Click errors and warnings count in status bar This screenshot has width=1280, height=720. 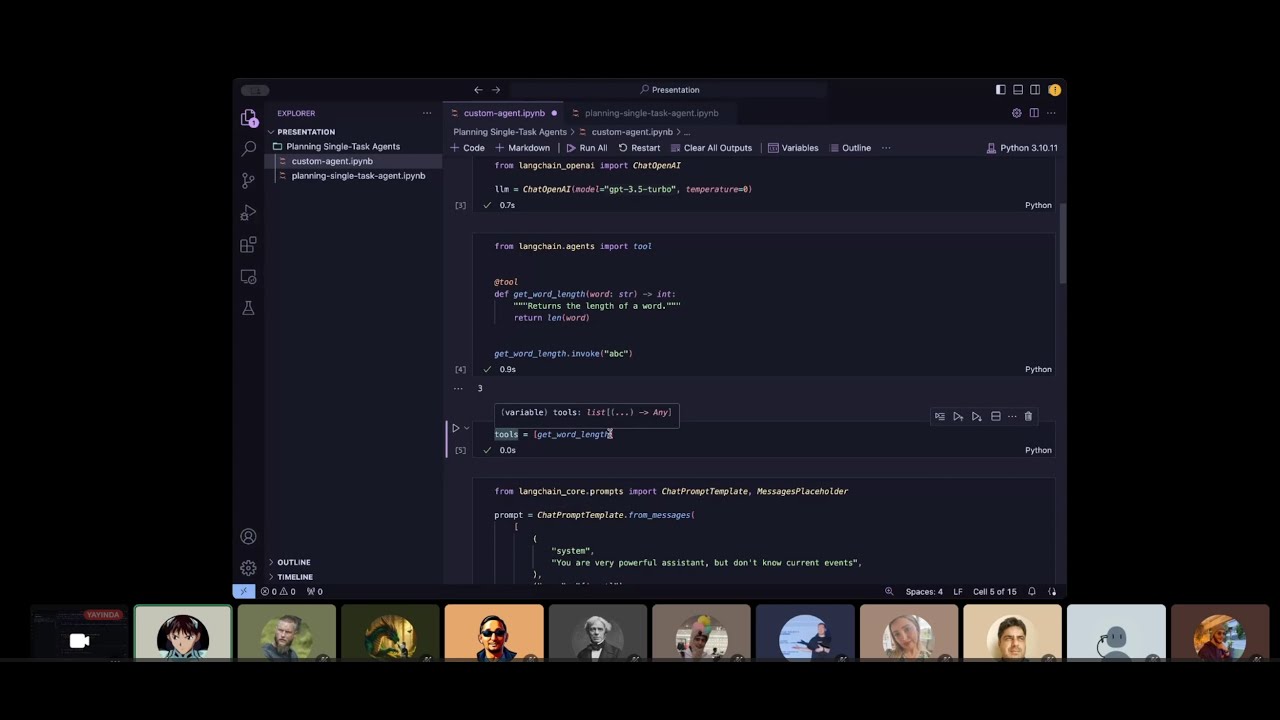click(x=278, y=591)
